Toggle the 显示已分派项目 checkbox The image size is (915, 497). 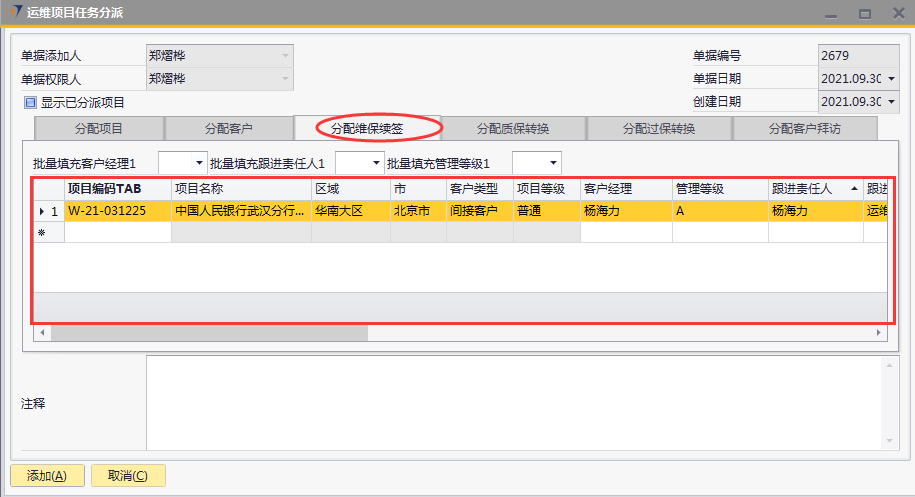[x=30, y=102]
